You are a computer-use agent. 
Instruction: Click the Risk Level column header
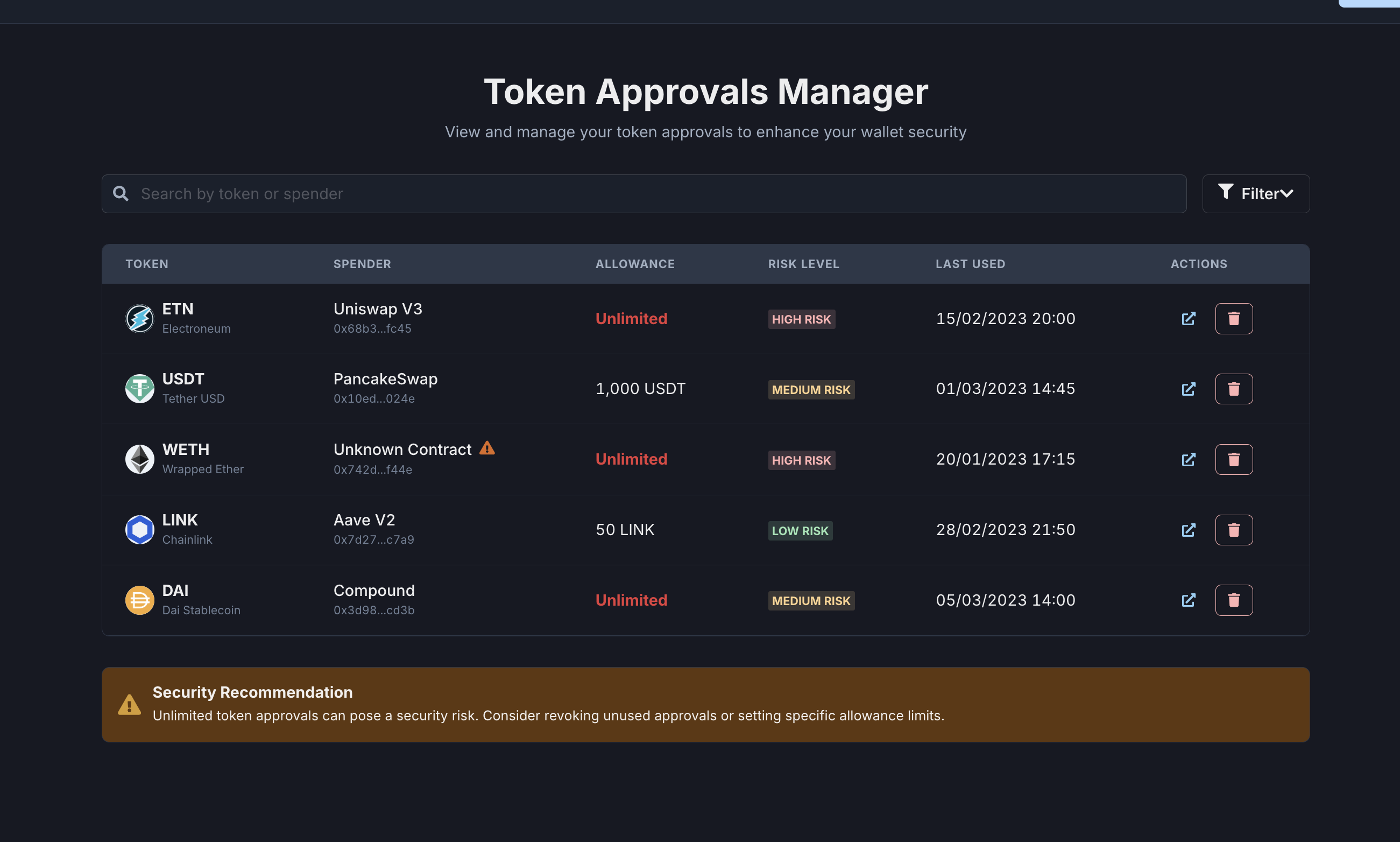(x=803, y=264)
